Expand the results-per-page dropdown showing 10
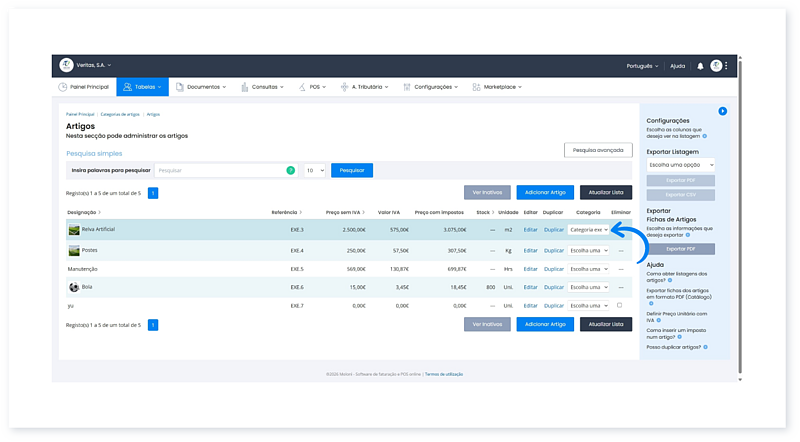 (x=314, y=171)
